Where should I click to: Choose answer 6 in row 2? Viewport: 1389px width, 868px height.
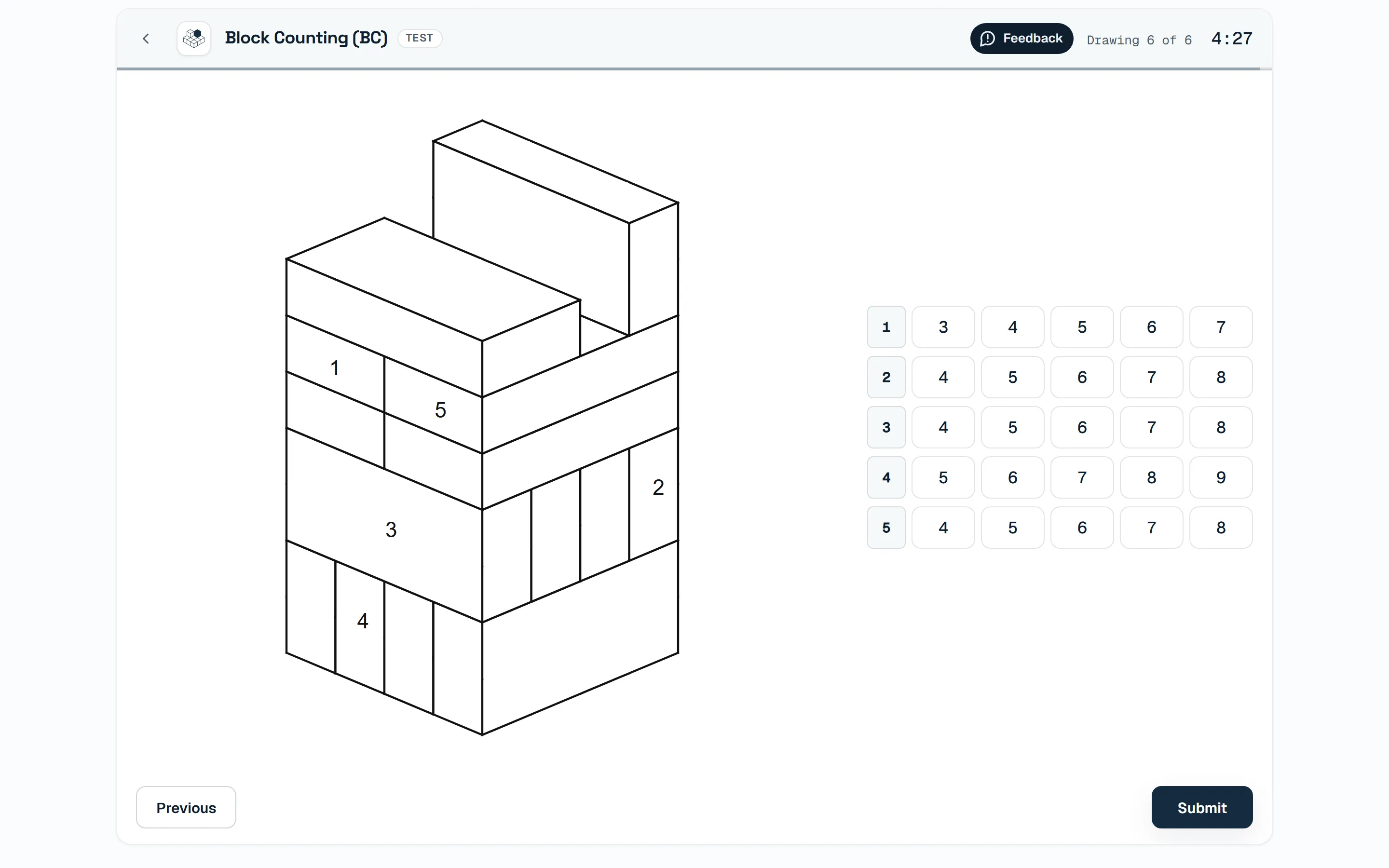point(1082,377)
